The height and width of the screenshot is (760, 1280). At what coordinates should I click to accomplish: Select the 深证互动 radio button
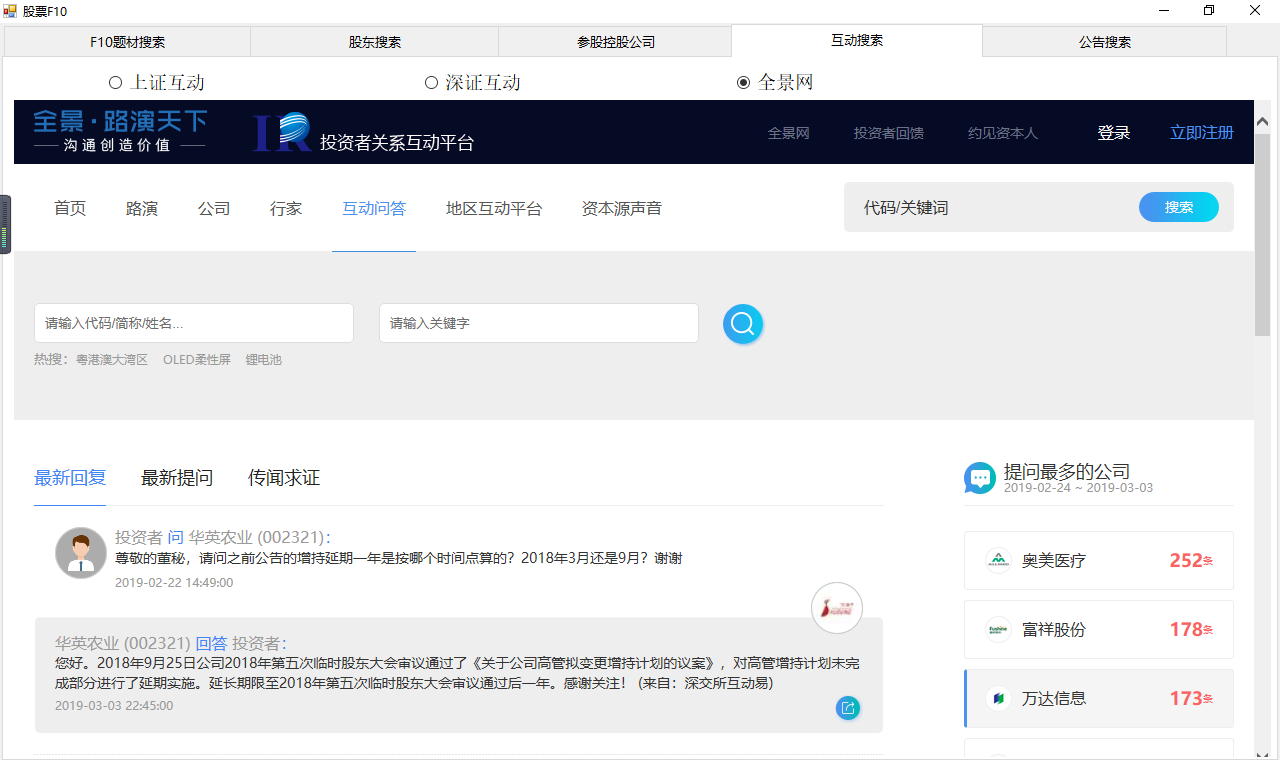click(431, 83)
